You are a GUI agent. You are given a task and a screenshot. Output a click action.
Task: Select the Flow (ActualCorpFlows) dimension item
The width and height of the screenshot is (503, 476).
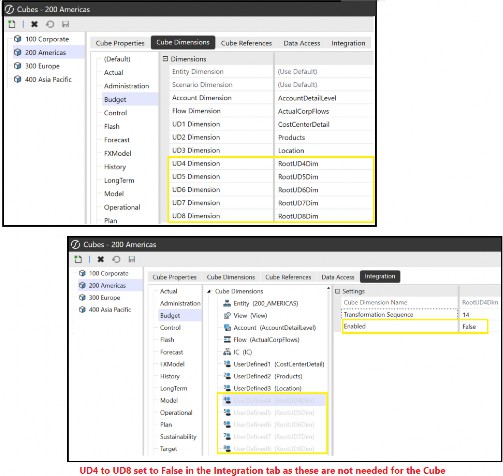[x=266, y=340]
